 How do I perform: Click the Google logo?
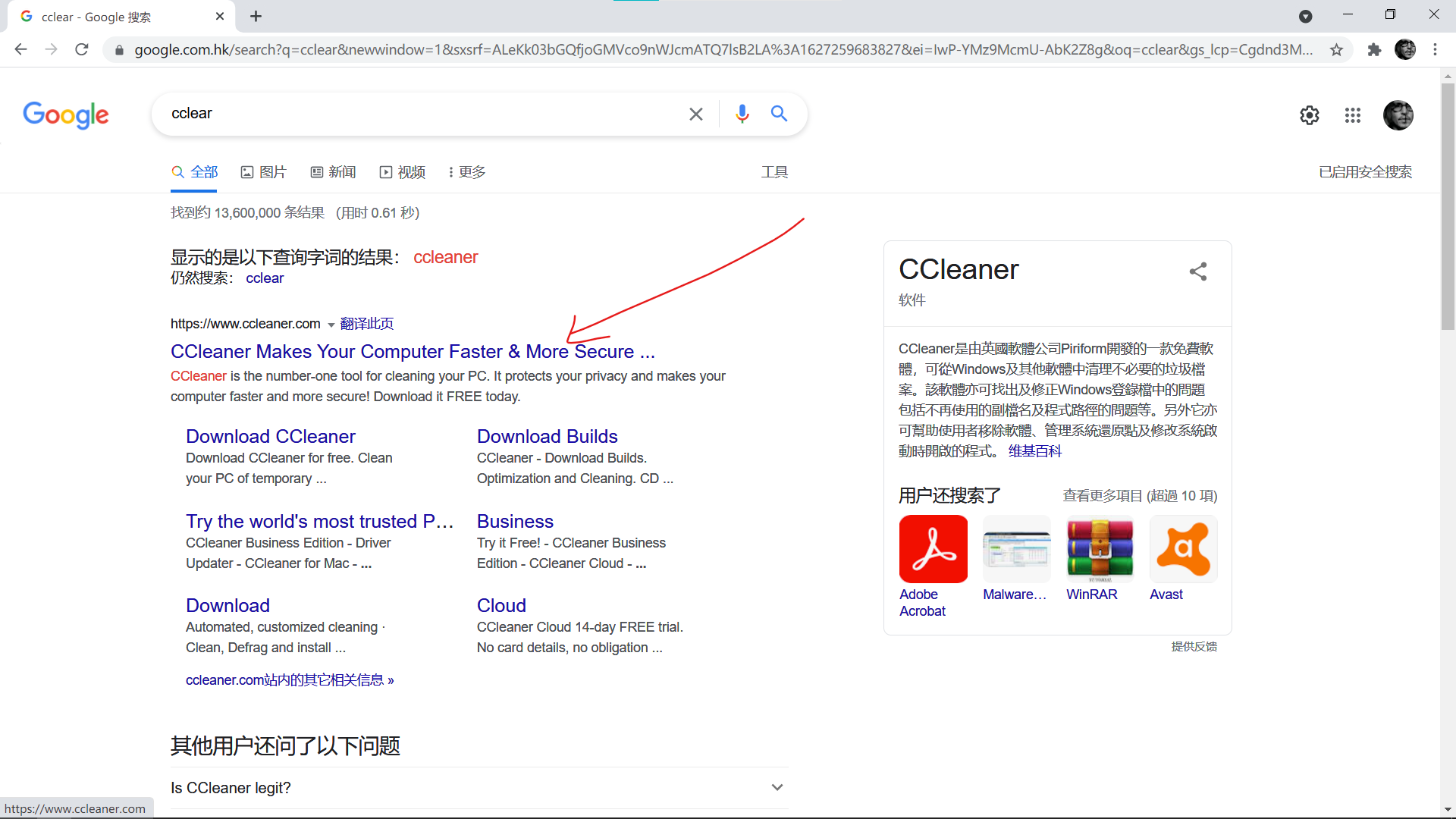coord(66,115)
